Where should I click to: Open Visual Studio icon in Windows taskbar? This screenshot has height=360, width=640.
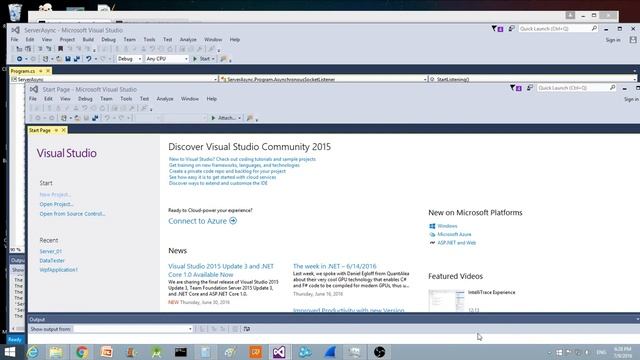click(279, 352)
